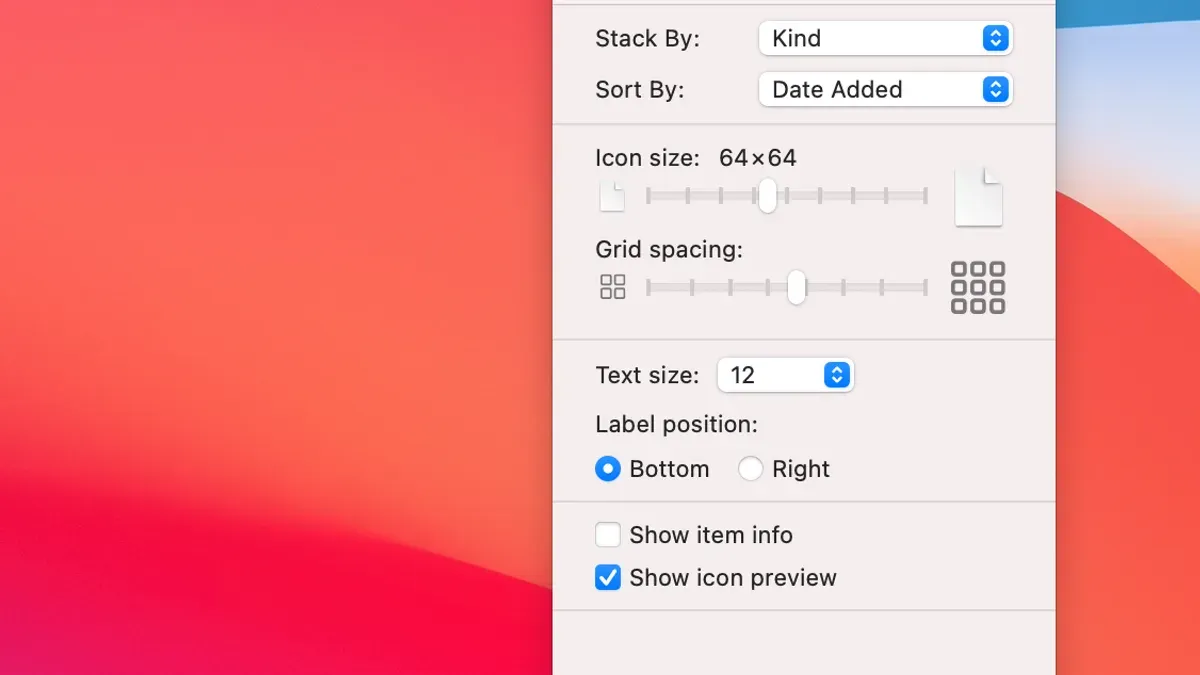Click the Text size label
The width and height of the screenshot is (1200, 675).
click(647, 375)
